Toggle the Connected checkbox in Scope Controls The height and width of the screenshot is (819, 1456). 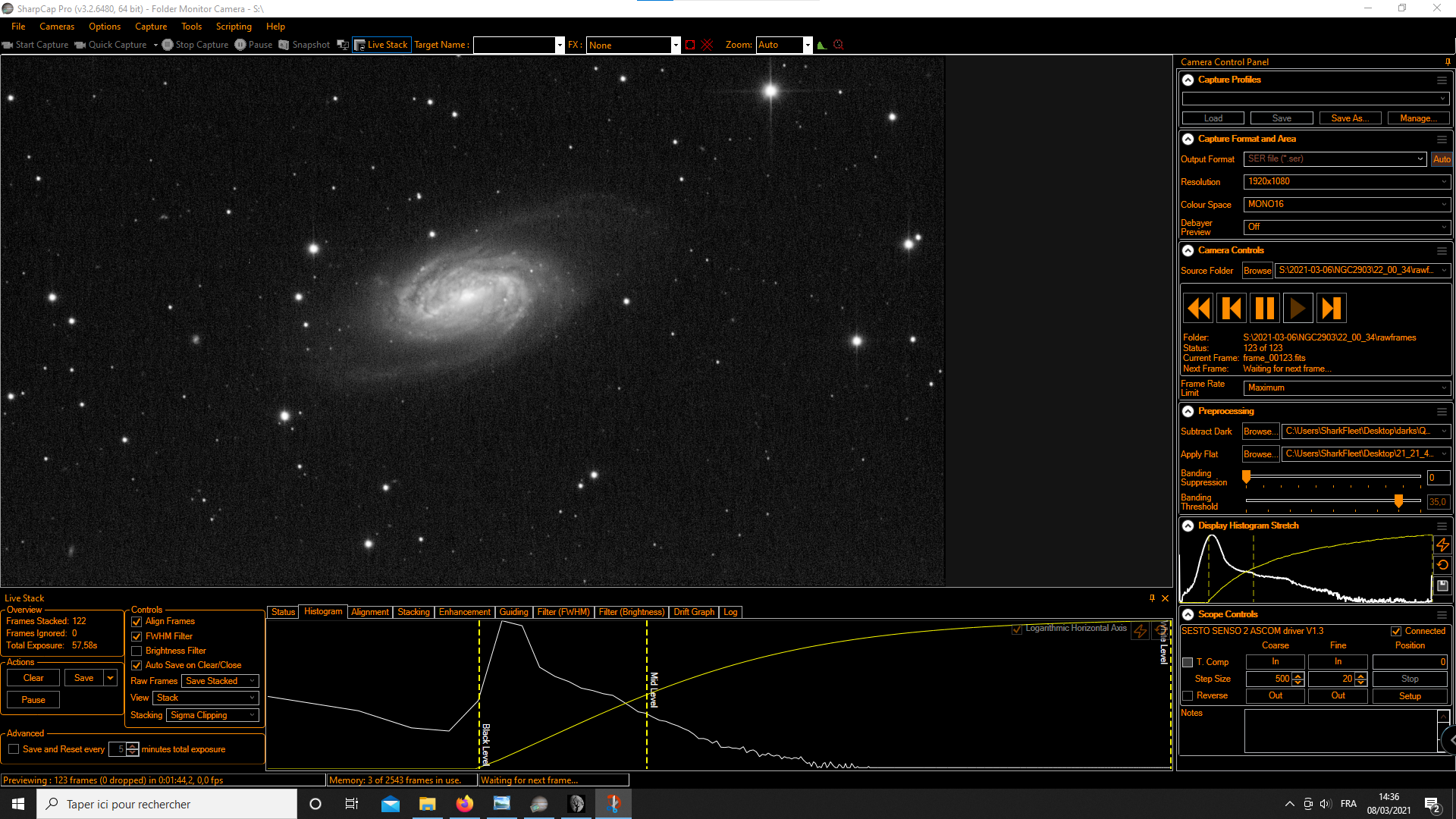[1396, 631]
